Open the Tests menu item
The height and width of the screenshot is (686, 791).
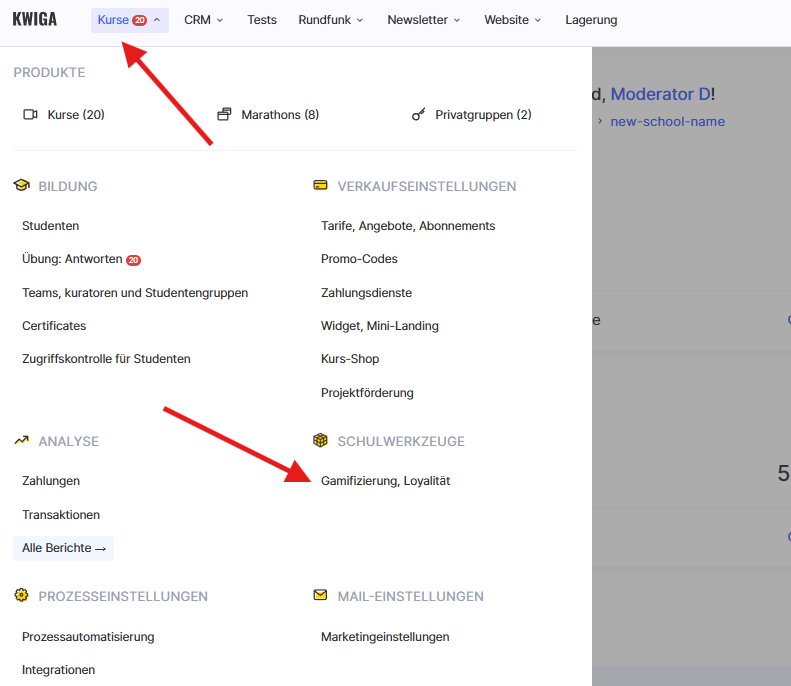click(x=262, y=20)
